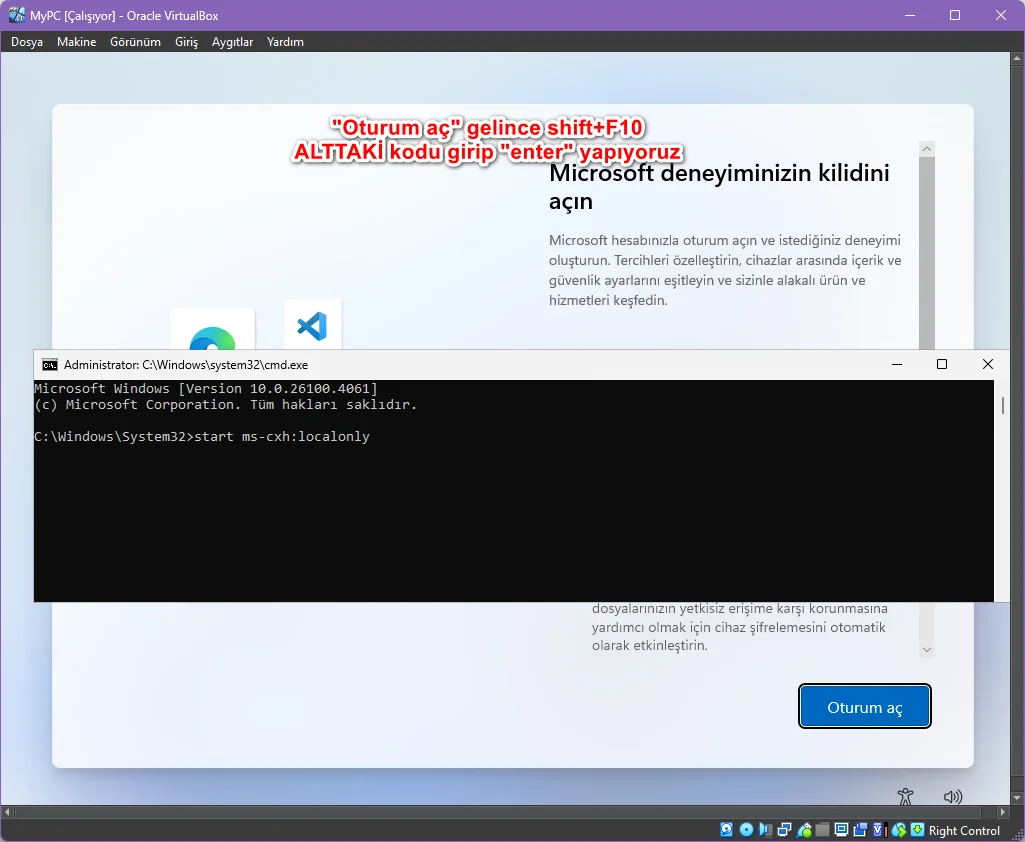Close the cmd.exe window
The height and width of the screenshot is (842, 1025).
[x=988, y=364]
